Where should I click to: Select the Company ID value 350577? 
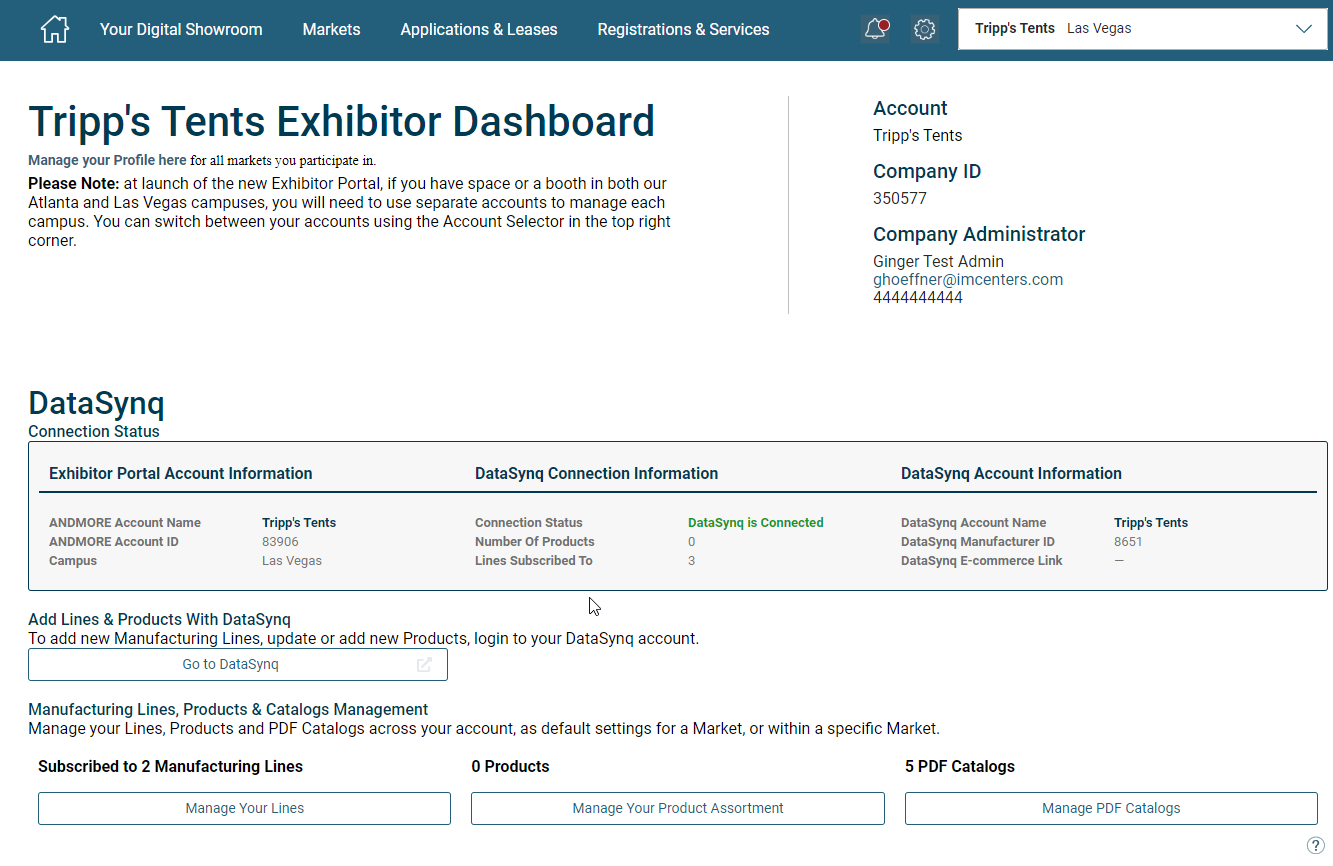pyautogui.click(x=900, y=198)
